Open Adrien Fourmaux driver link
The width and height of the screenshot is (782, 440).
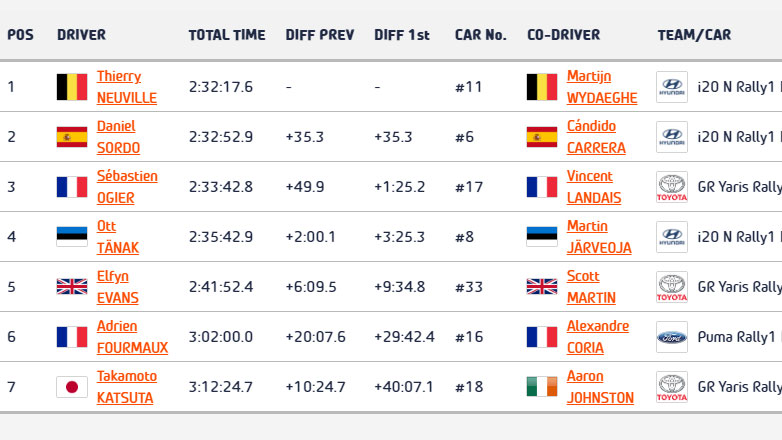pyautogui.click(x=132, y=337)
